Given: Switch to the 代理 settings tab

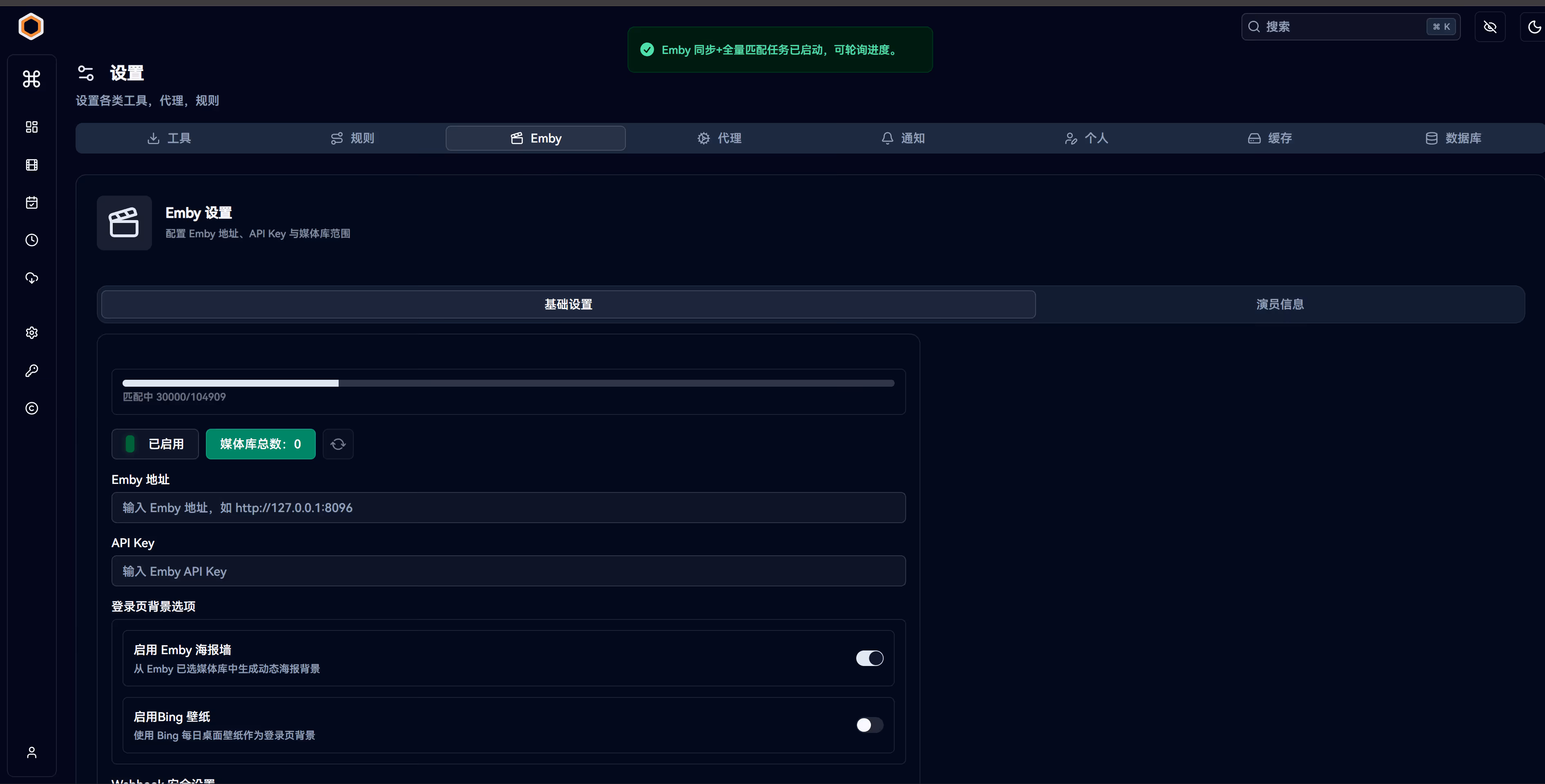Looking at the screenshot, I should 719,138.
